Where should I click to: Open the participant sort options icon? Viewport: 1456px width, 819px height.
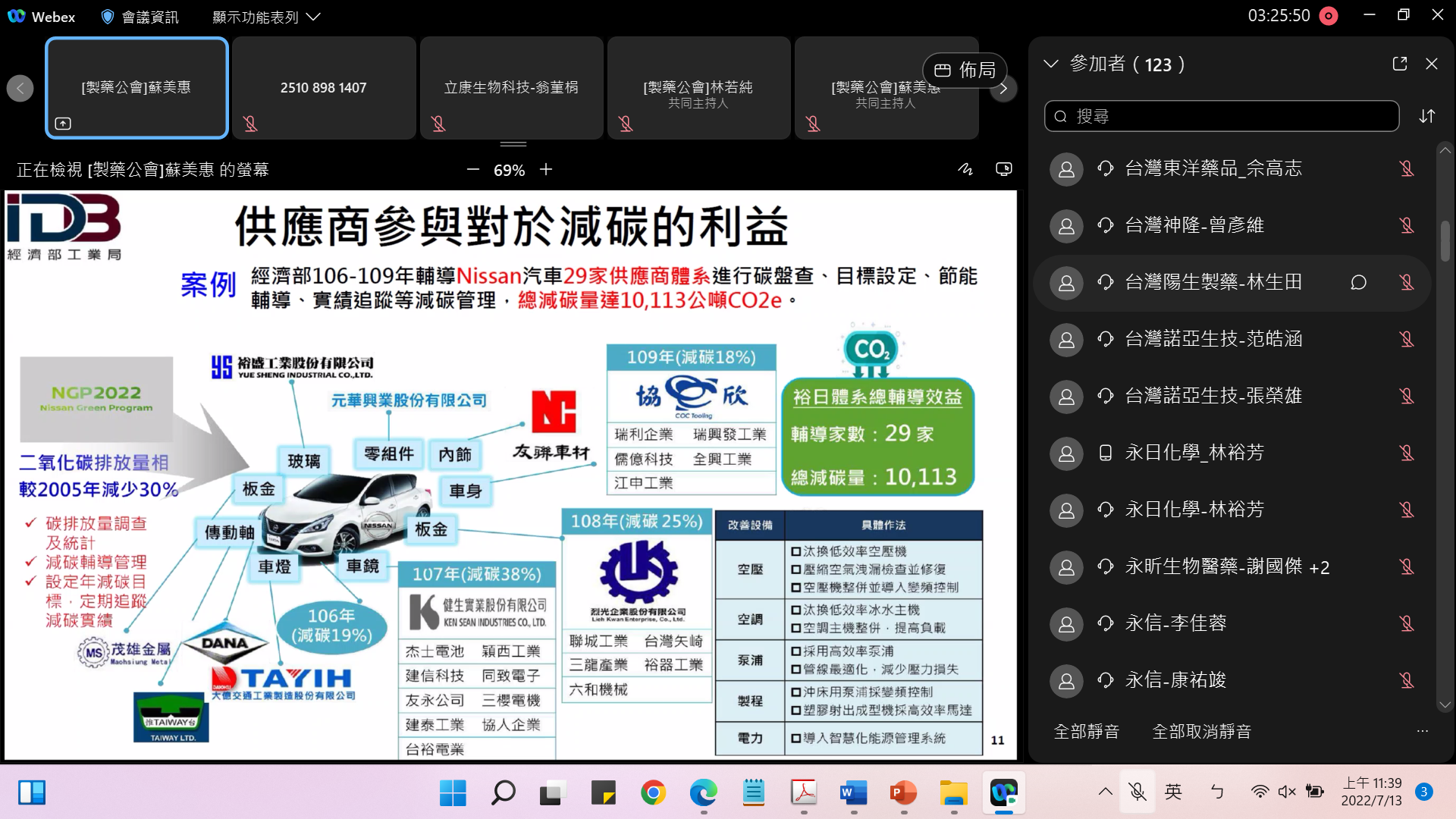1427,116
